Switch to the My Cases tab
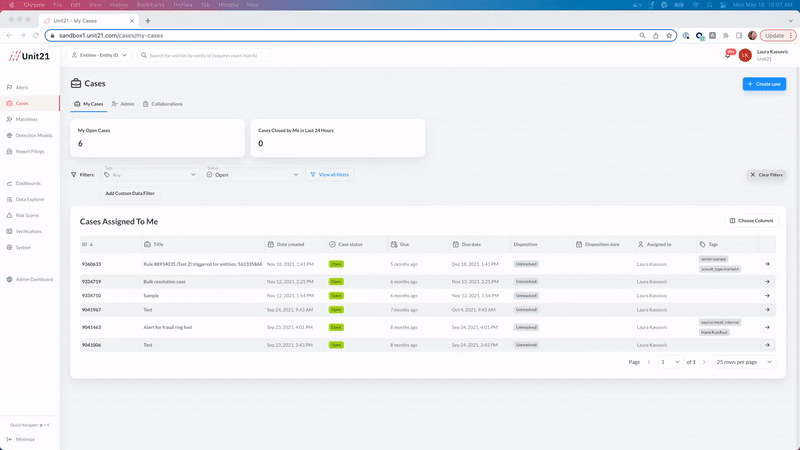The image size is (800, 450). [88, 104]
